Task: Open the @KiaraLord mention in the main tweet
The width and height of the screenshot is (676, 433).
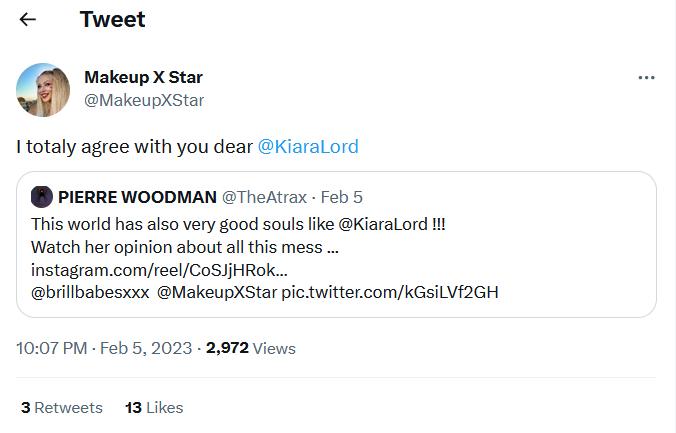Action: (x=308, y=147)
